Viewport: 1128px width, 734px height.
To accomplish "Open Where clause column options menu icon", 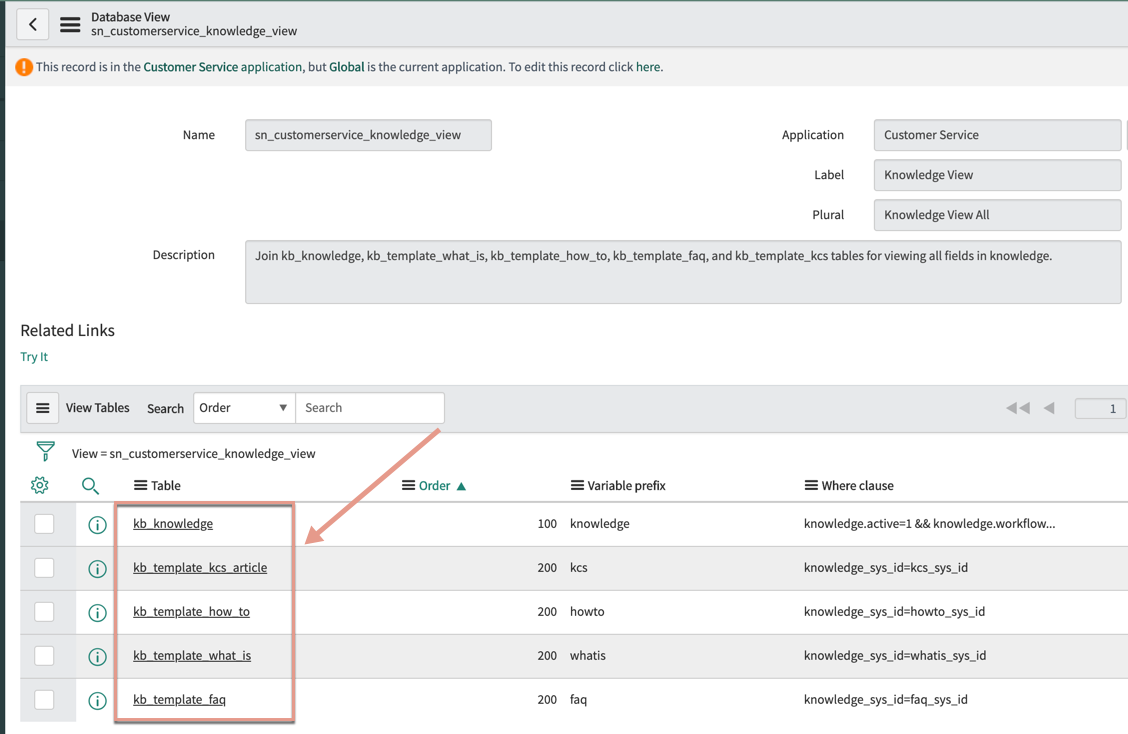I will tap(811, 486).
